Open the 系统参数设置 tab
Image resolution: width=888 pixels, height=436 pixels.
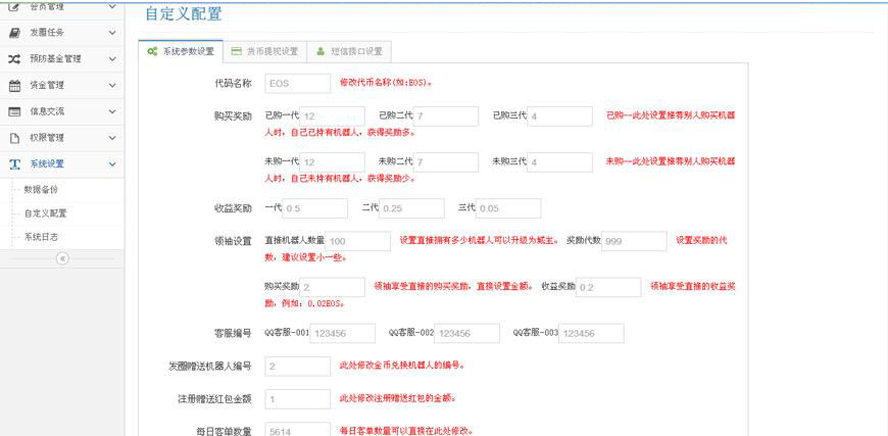pyautogui.click(x=181, y=52)
